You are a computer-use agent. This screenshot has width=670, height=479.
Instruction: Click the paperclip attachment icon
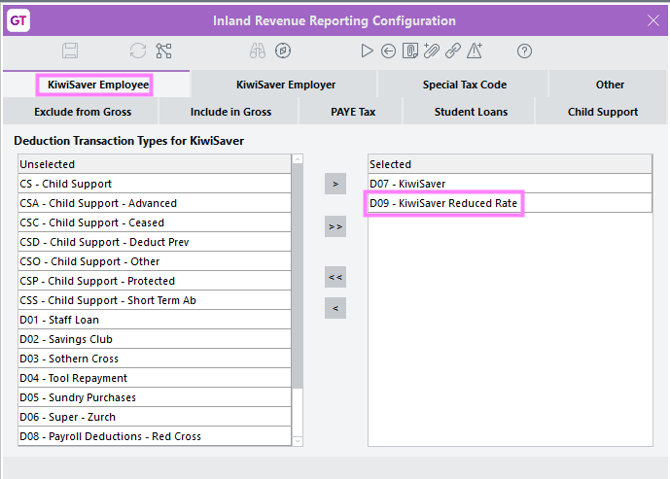pos(431,51)
